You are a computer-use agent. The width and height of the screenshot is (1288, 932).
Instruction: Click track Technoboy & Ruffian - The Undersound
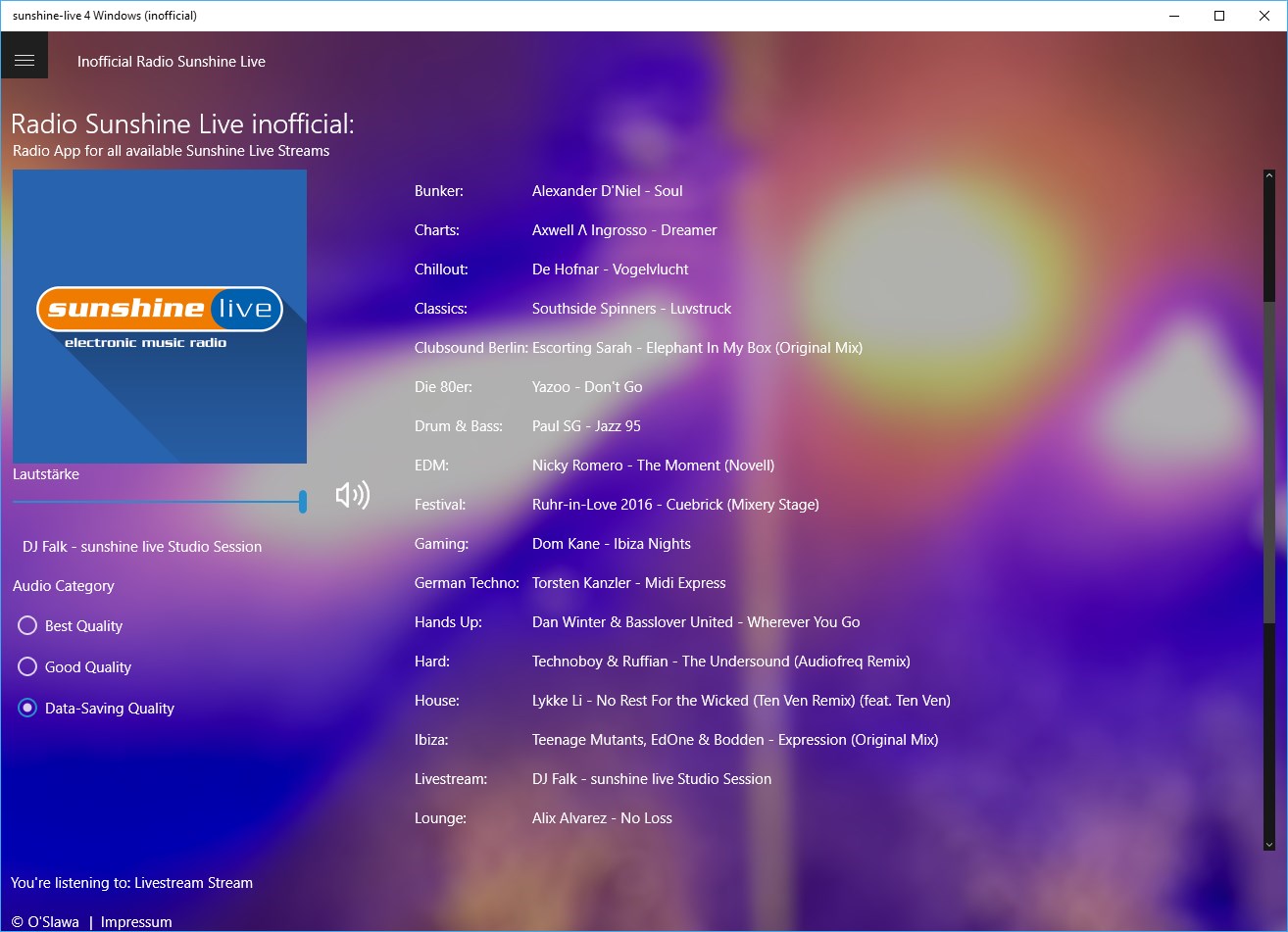721,662
